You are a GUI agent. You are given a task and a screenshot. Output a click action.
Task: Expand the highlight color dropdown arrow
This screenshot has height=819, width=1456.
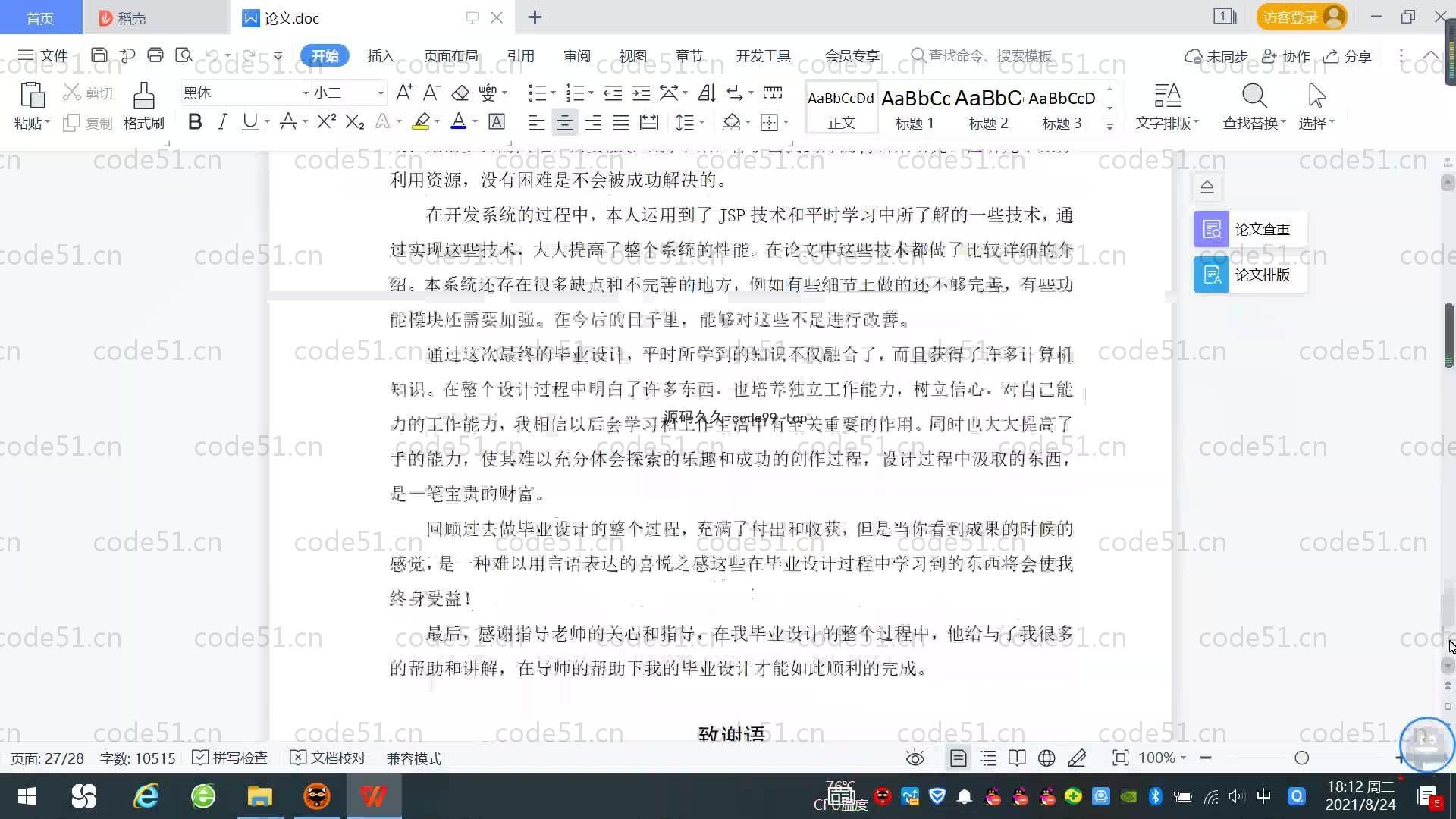pyautogui.click(x=438, y=122)
